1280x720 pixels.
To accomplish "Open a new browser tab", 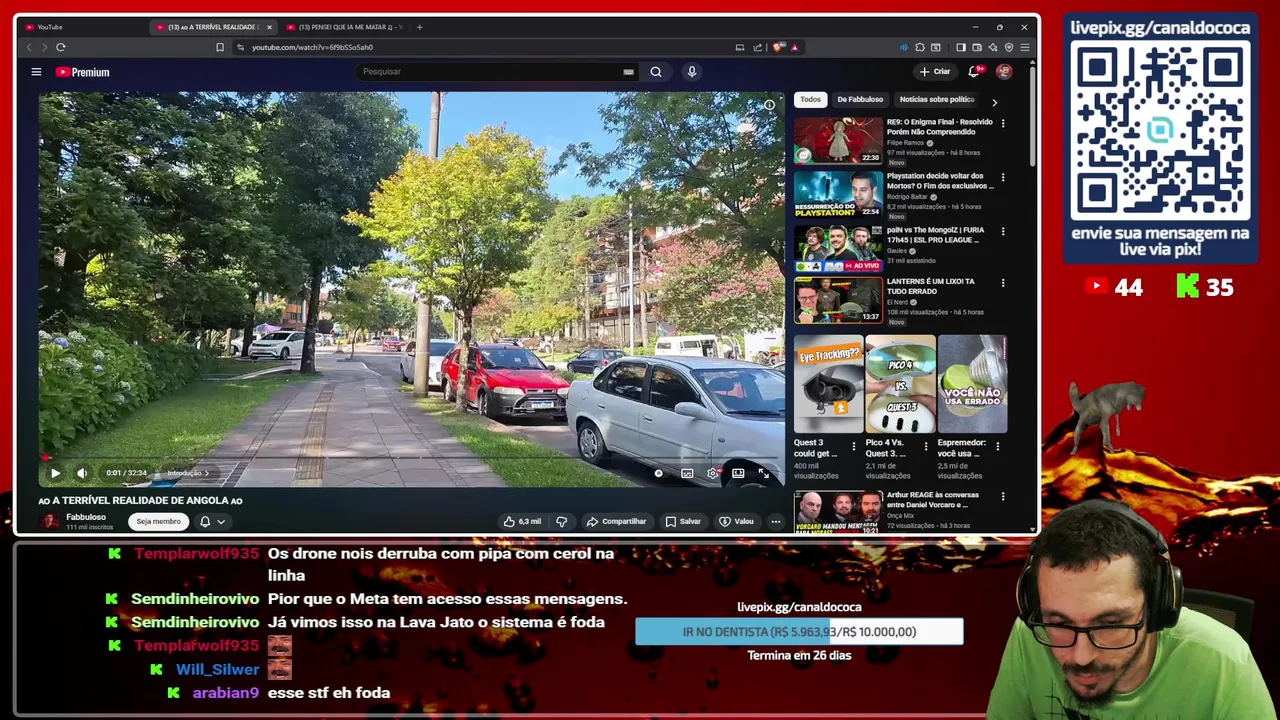I will pos(419,27).
